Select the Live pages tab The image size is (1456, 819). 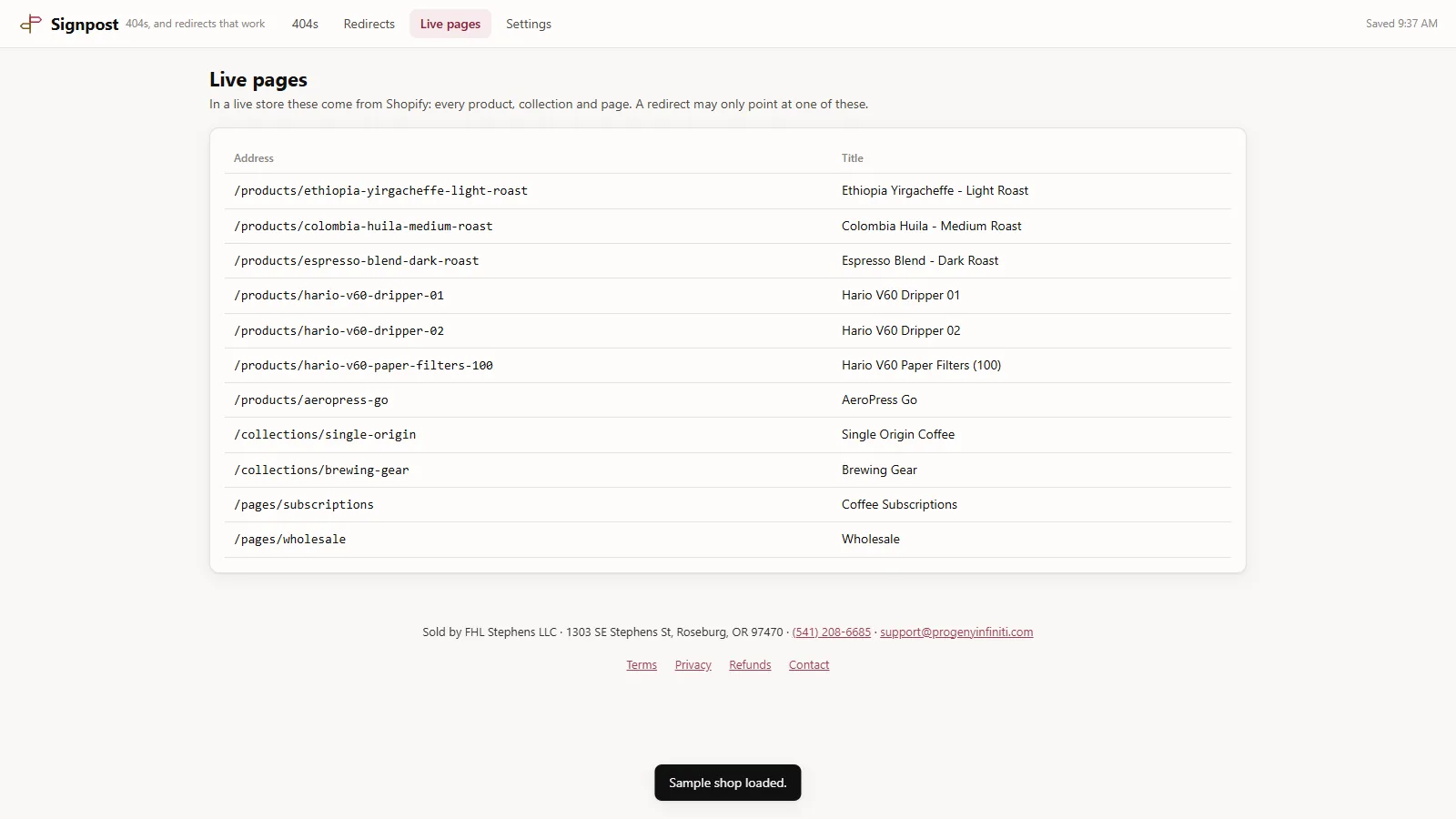click(x=450, y=24)
